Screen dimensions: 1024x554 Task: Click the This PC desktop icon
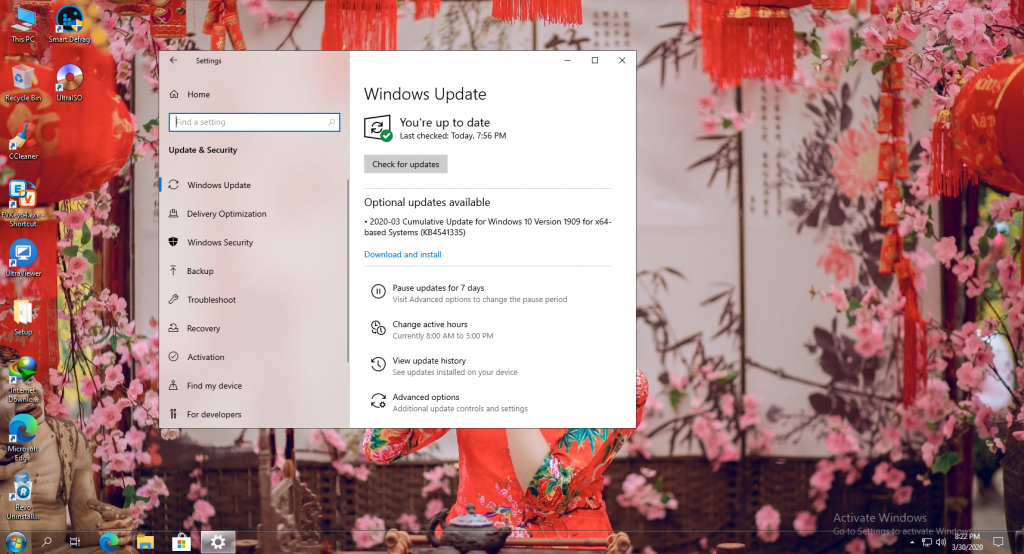pos(23,25)
